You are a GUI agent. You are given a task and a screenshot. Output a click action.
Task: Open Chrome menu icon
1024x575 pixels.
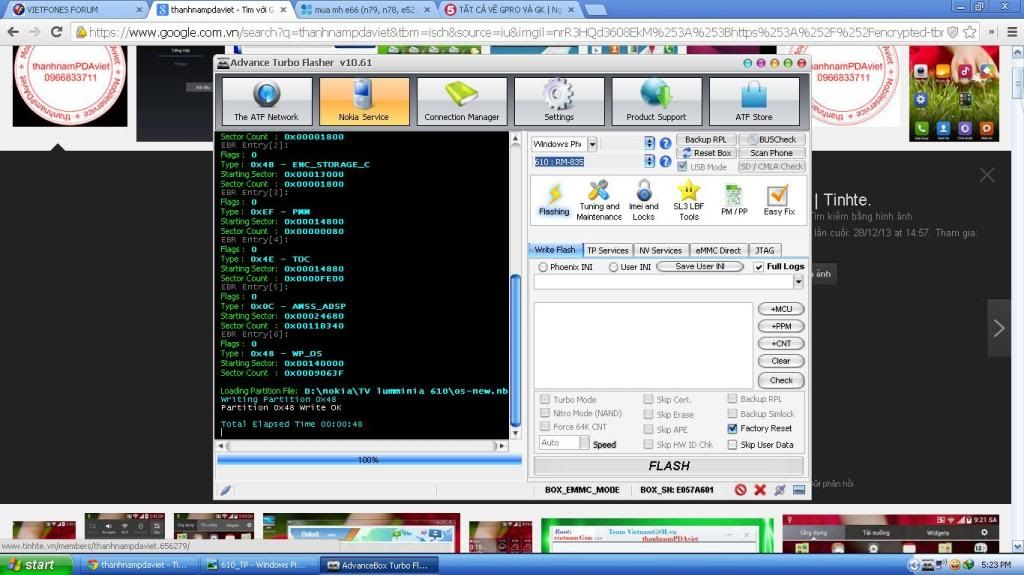coord(1012,31)
